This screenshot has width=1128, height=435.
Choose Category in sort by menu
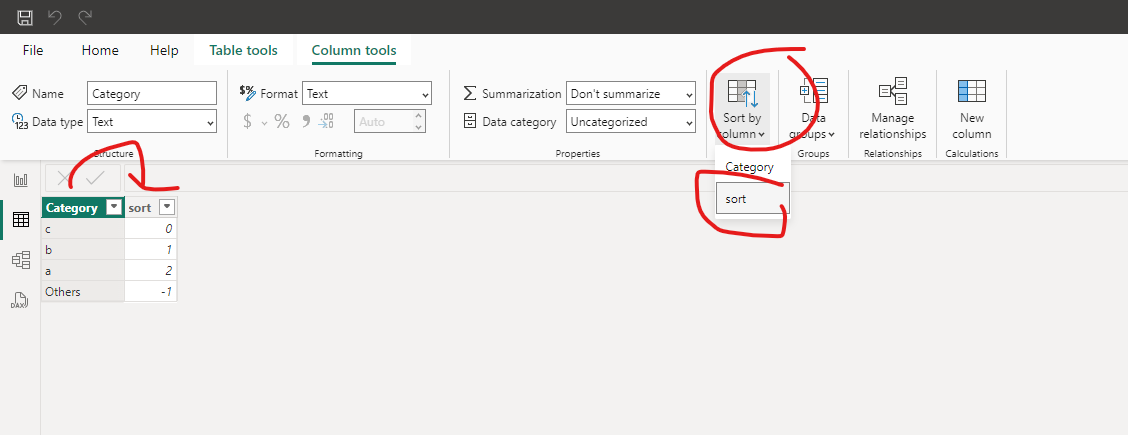point(753,167)
